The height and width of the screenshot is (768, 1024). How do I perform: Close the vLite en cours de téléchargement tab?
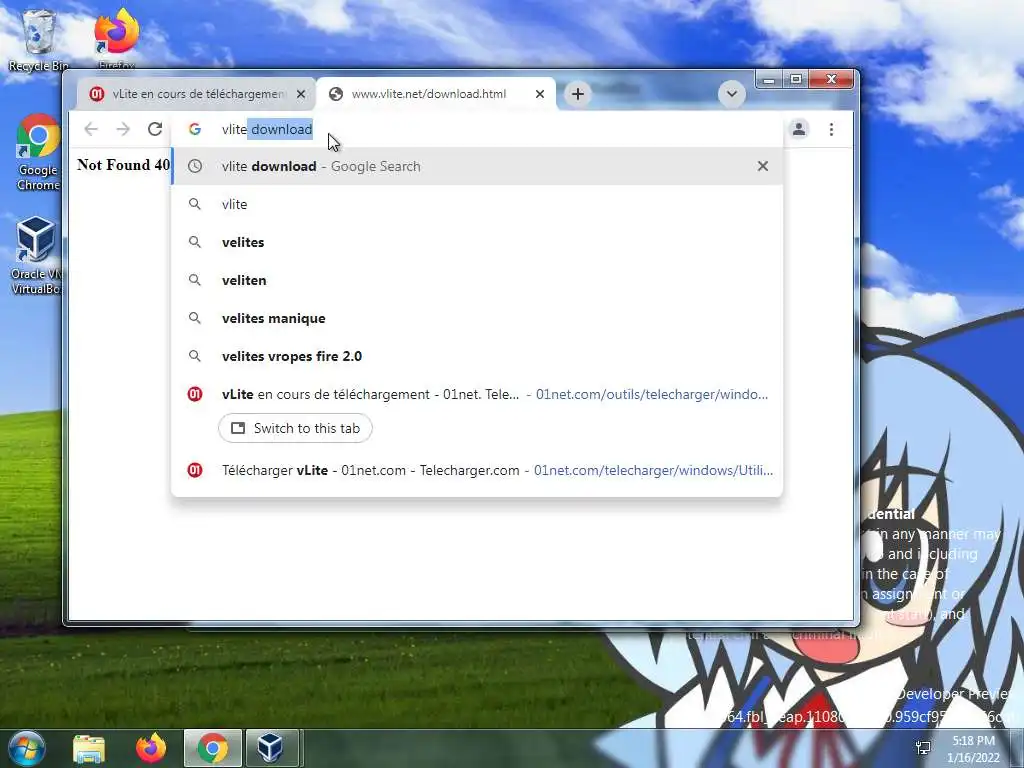(x=300, y=94)
